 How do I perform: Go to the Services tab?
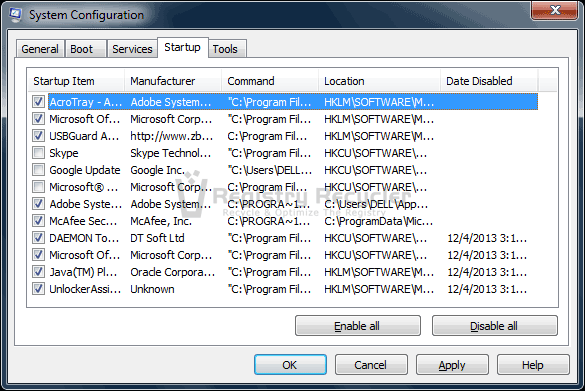click(132, 49)
